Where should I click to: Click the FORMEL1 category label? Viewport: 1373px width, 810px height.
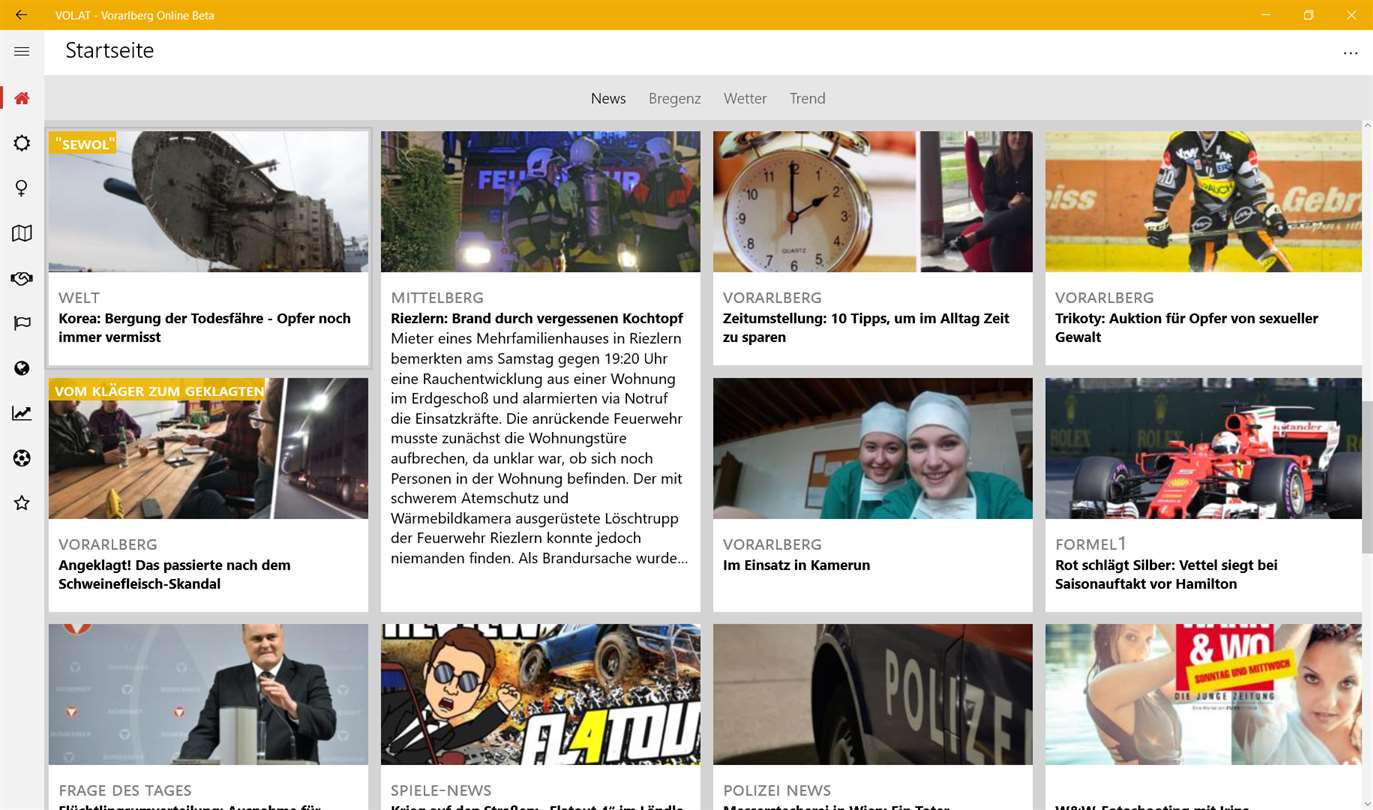1091,544
